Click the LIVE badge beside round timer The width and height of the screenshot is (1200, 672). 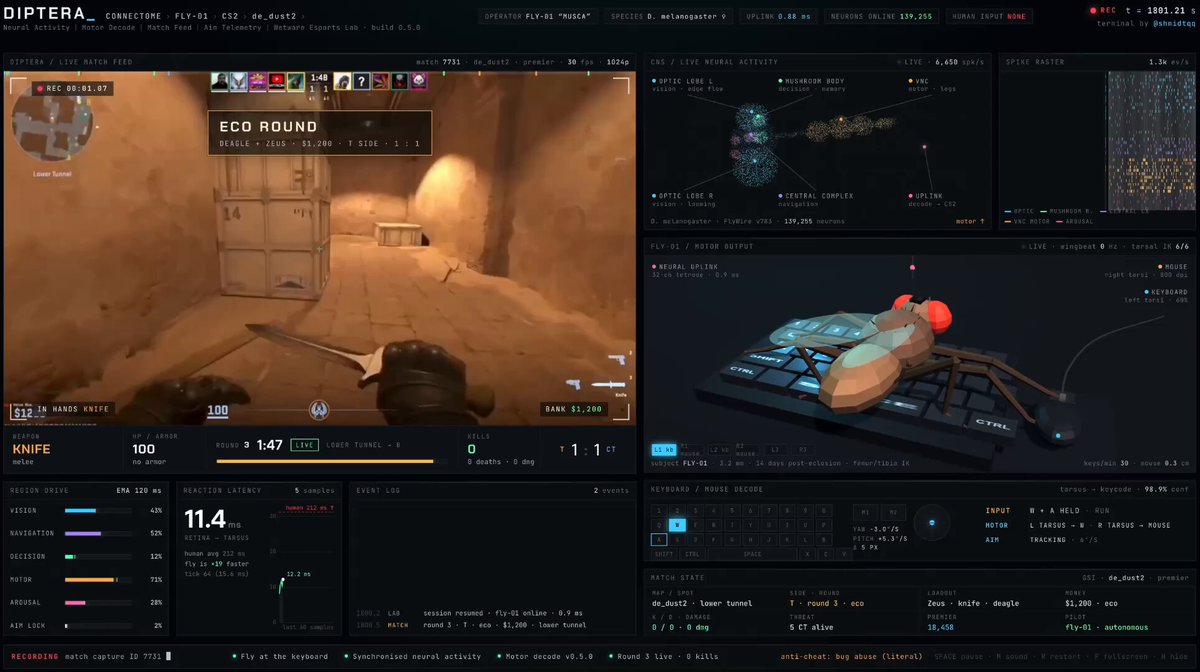tap(304, 444)
